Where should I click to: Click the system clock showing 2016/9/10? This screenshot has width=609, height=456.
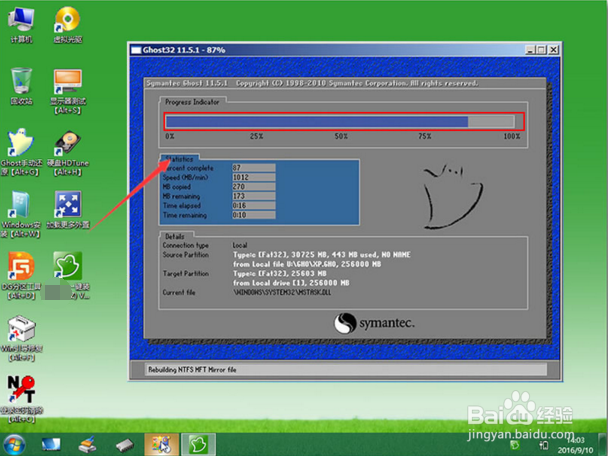click(x=575, y=445)
